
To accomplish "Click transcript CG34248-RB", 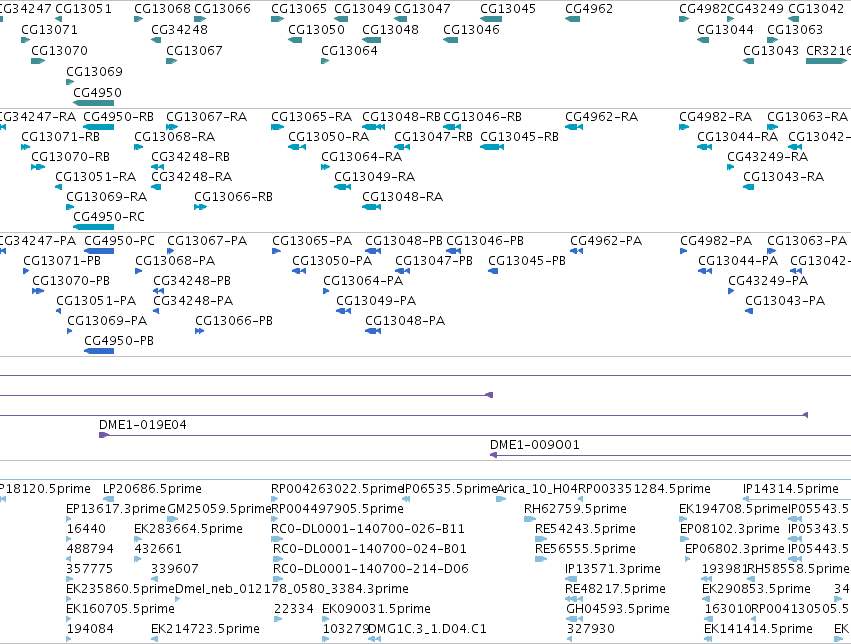I will click(190, 157).
